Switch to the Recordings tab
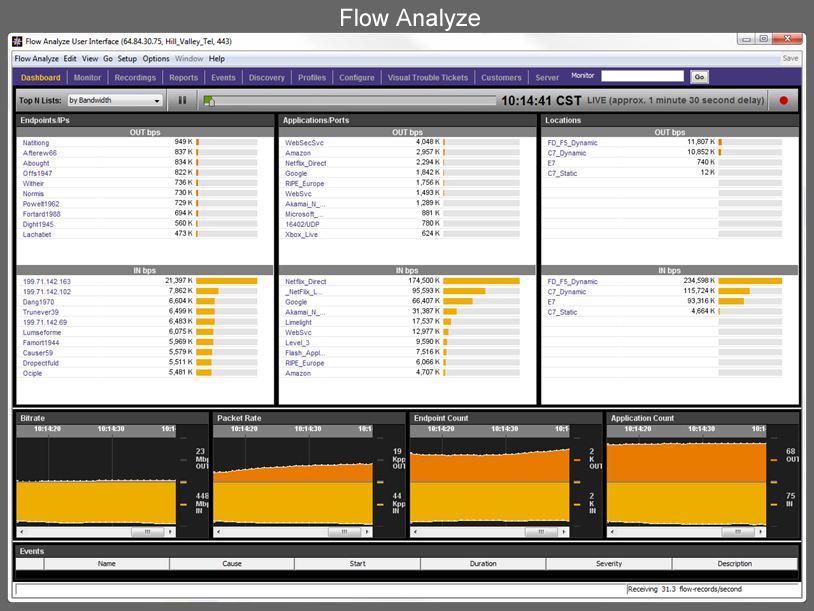 (135, 77)
